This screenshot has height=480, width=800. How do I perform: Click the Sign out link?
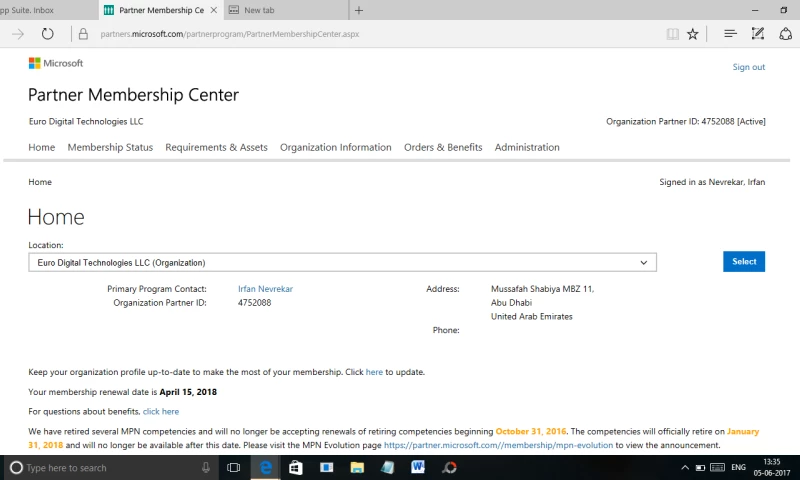(748, 67)
